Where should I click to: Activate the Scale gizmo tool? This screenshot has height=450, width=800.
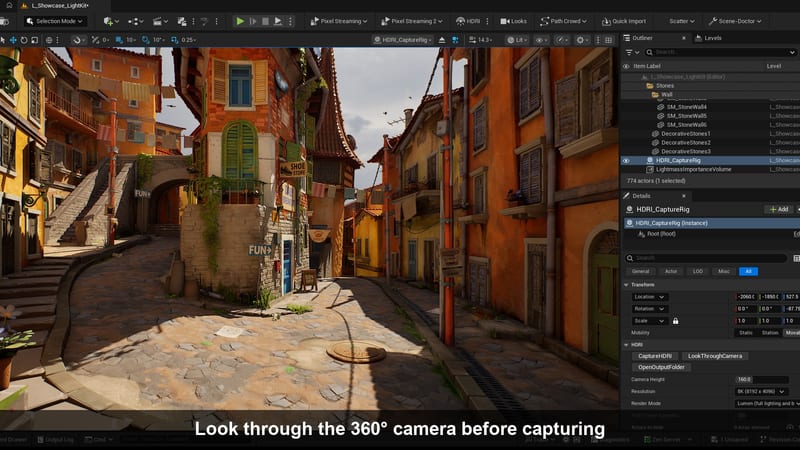coord(35,39)
